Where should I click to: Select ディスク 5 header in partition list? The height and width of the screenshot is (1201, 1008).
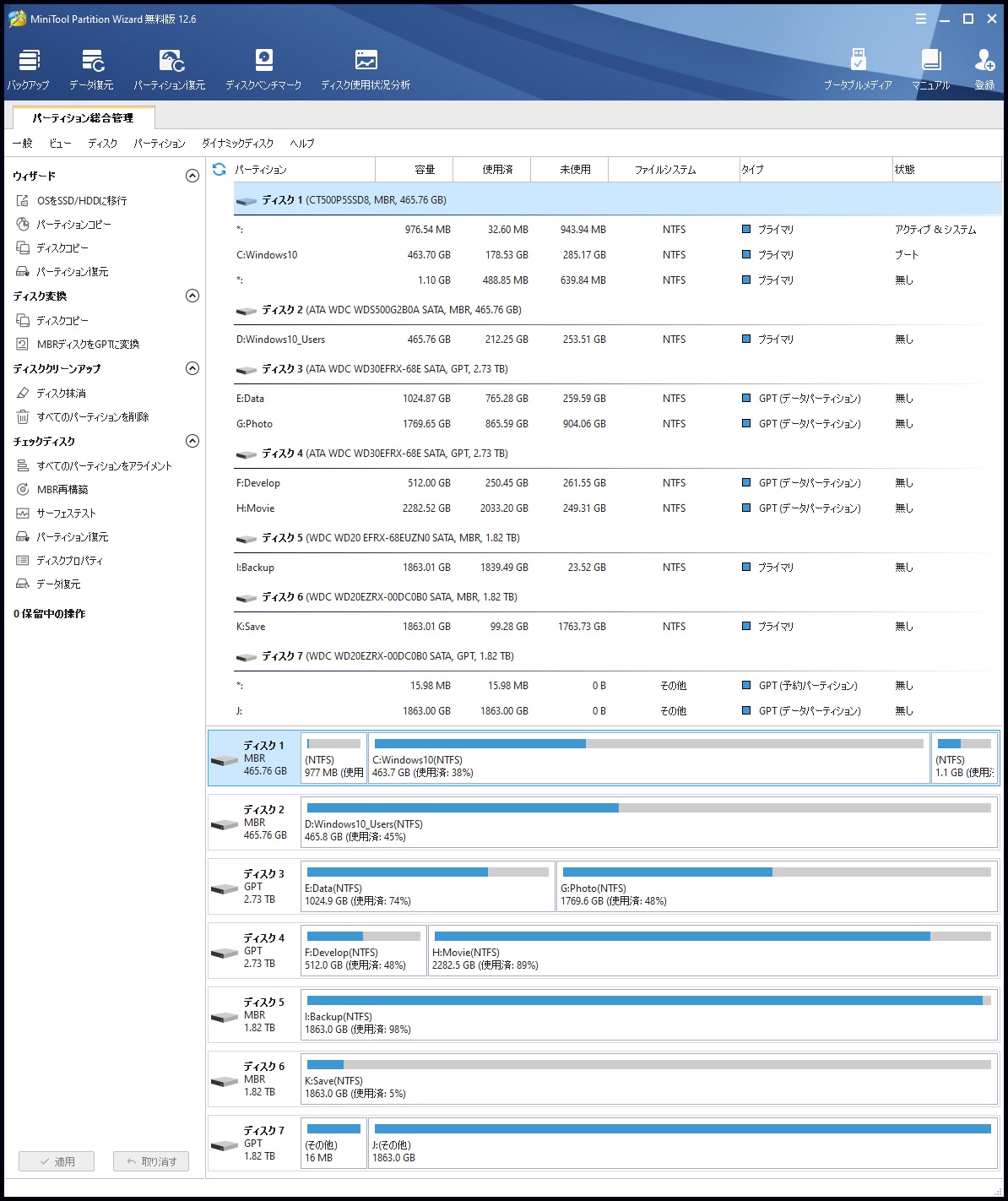[x=617, y=538]
